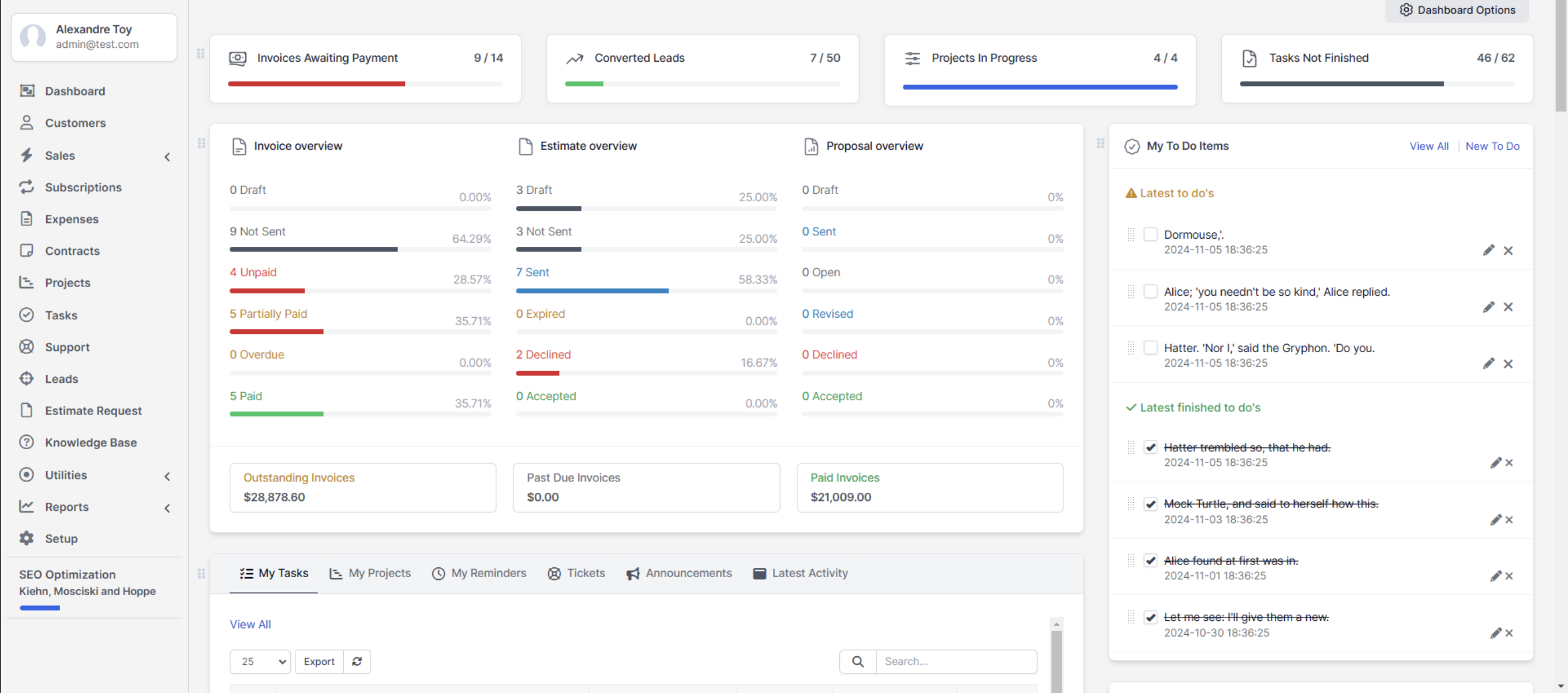Image resolution: width=1568 pixels, height=693 pixels.
Task: Click the Projects In Progress sliders icon
Action: [x=912, y=58]
